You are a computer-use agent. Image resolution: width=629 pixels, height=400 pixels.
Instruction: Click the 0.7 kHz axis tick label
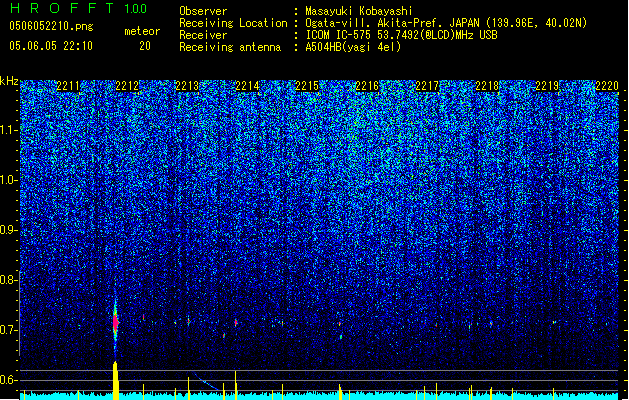pos(9,330)
